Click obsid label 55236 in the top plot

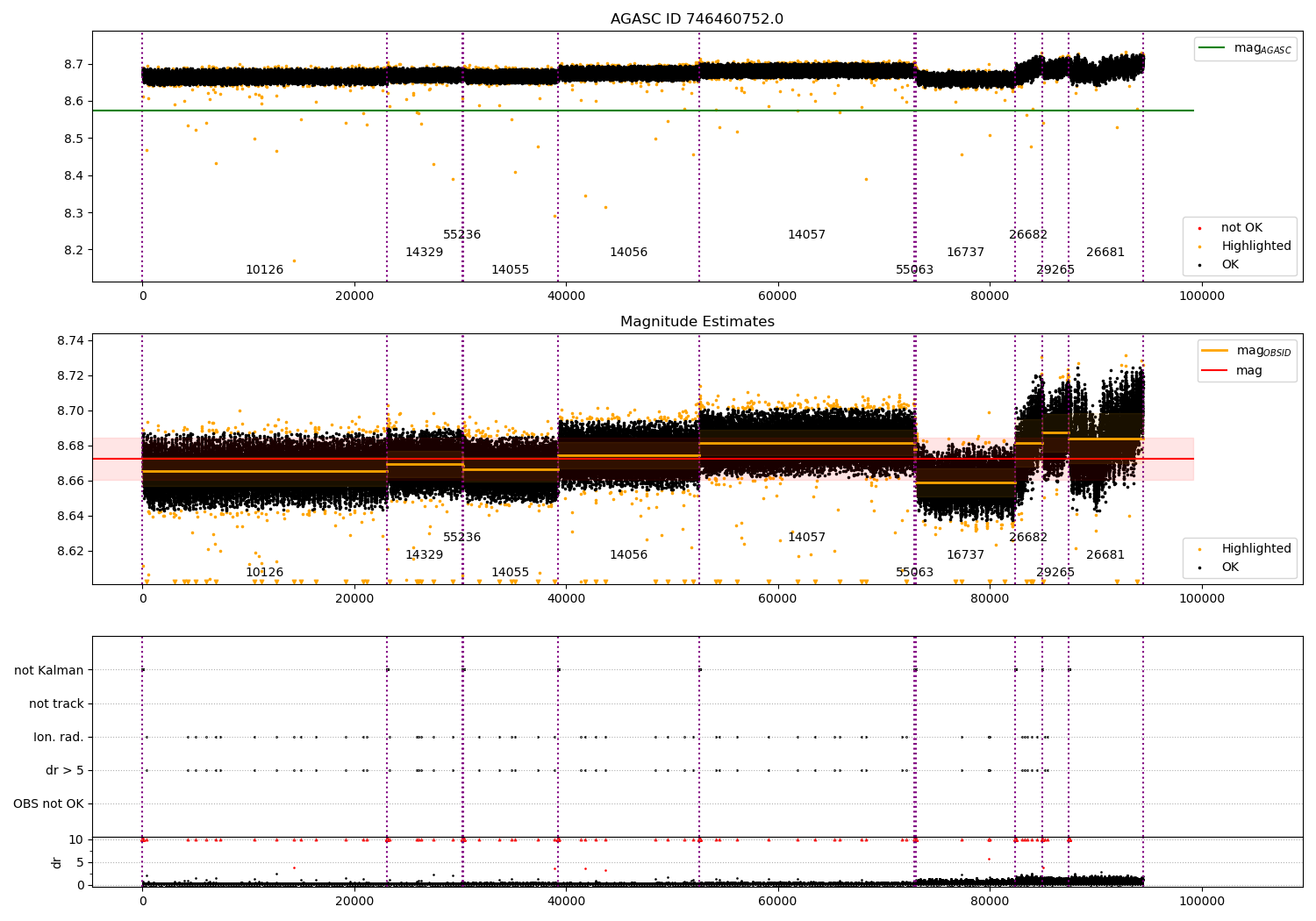pos(461,235)
